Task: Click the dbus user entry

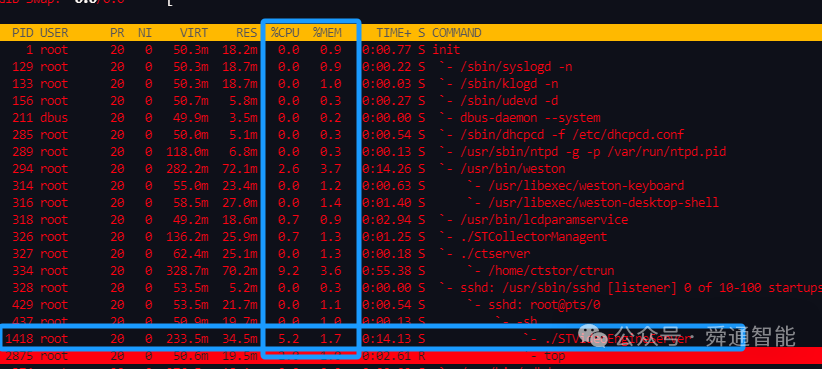Action: pos(54,118)
